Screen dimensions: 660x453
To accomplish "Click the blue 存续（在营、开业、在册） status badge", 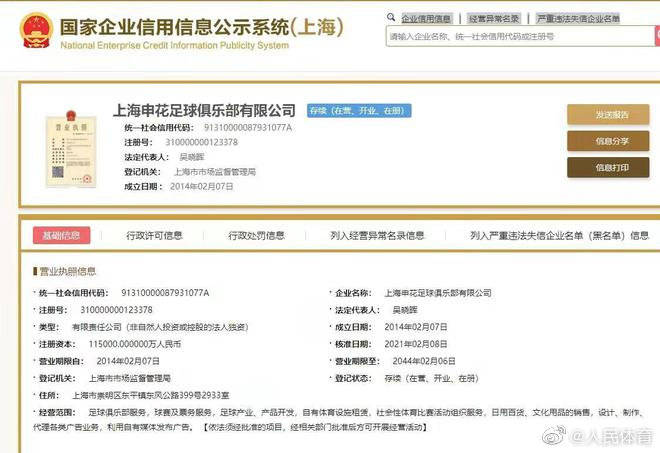I will pos(359,111).
